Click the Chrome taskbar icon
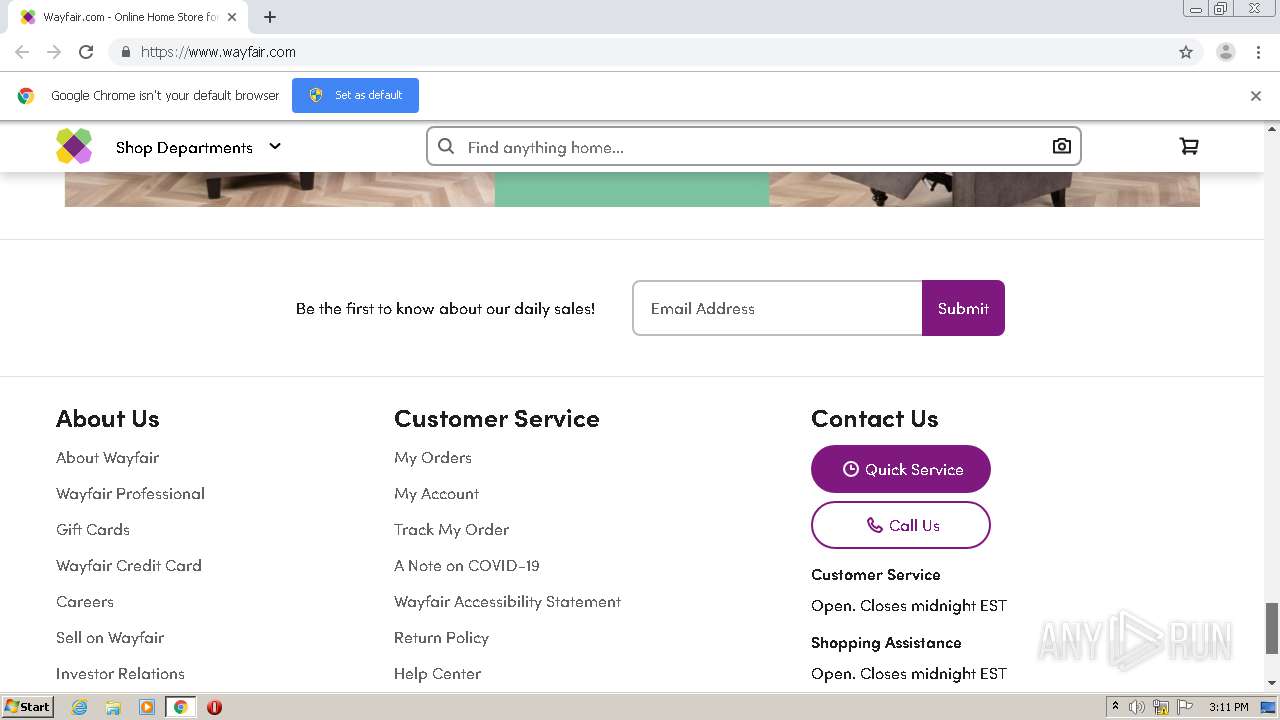1280x720 pixels. pos(181,707)
